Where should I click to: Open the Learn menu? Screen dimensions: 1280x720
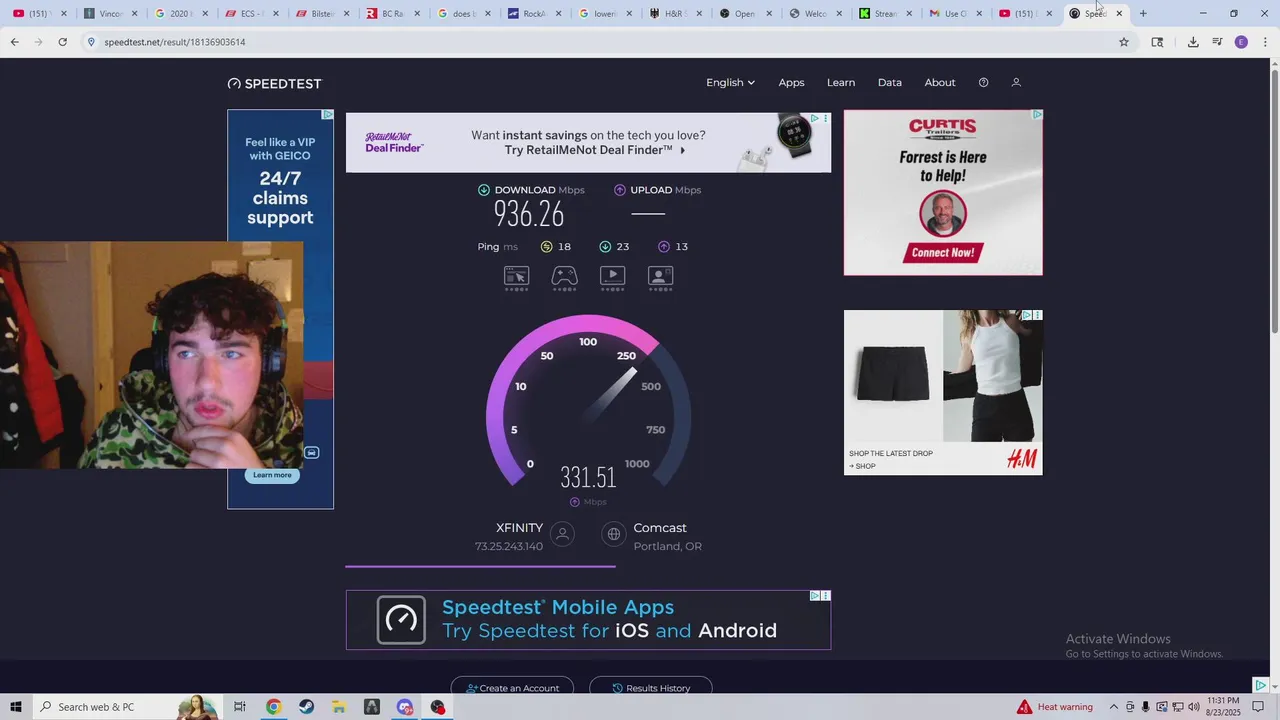841,83
